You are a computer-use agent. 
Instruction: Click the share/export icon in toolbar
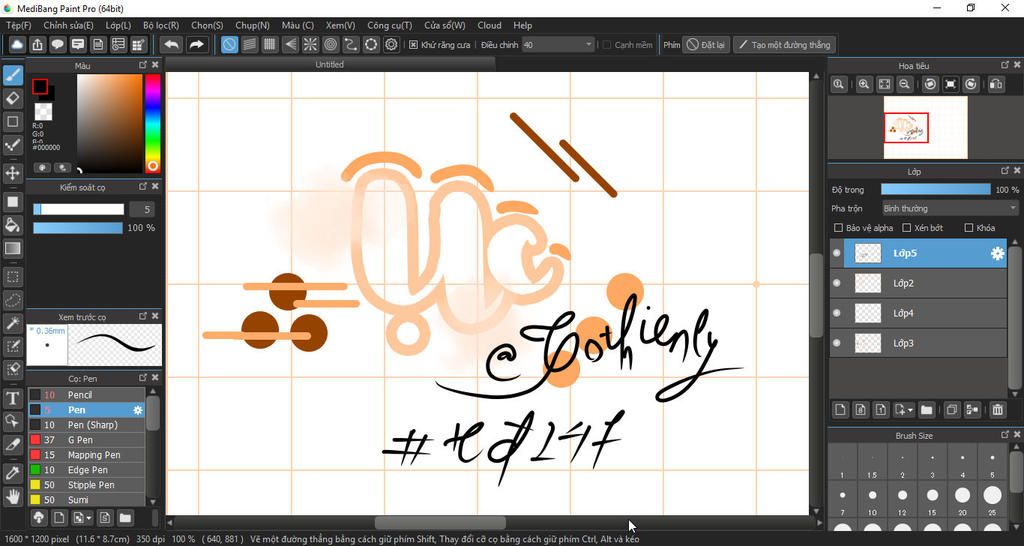37,44
